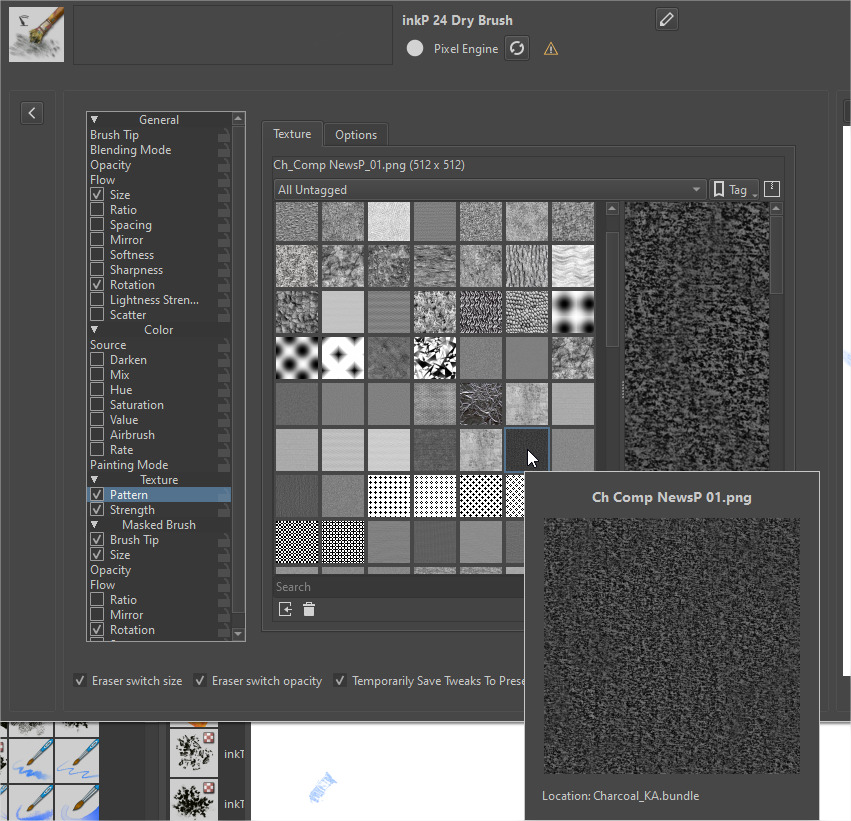The image size is (851, 821).
Task: Toggle the Size checkbox under General
Action: tap(97, 195)
